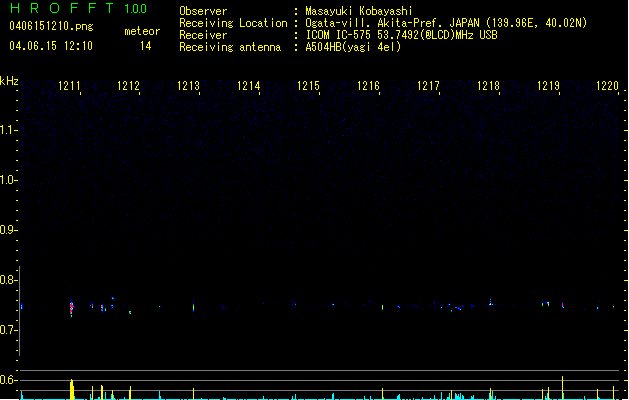Click the 1.1 kHz frequency tick label

coord(9,130)
